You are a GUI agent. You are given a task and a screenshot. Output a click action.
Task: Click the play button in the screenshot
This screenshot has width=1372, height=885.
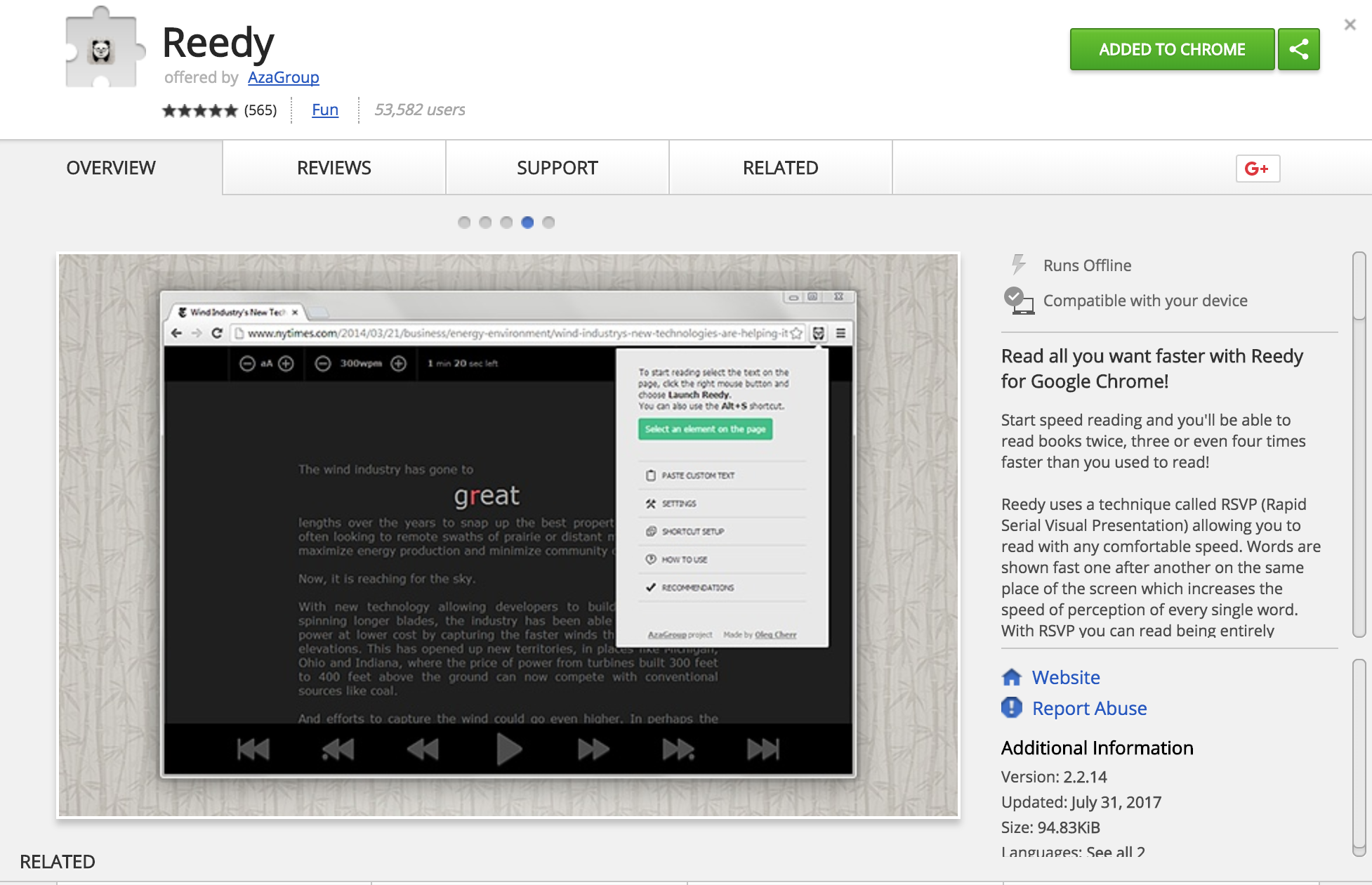pyautogui.click(x=509, y=749)
